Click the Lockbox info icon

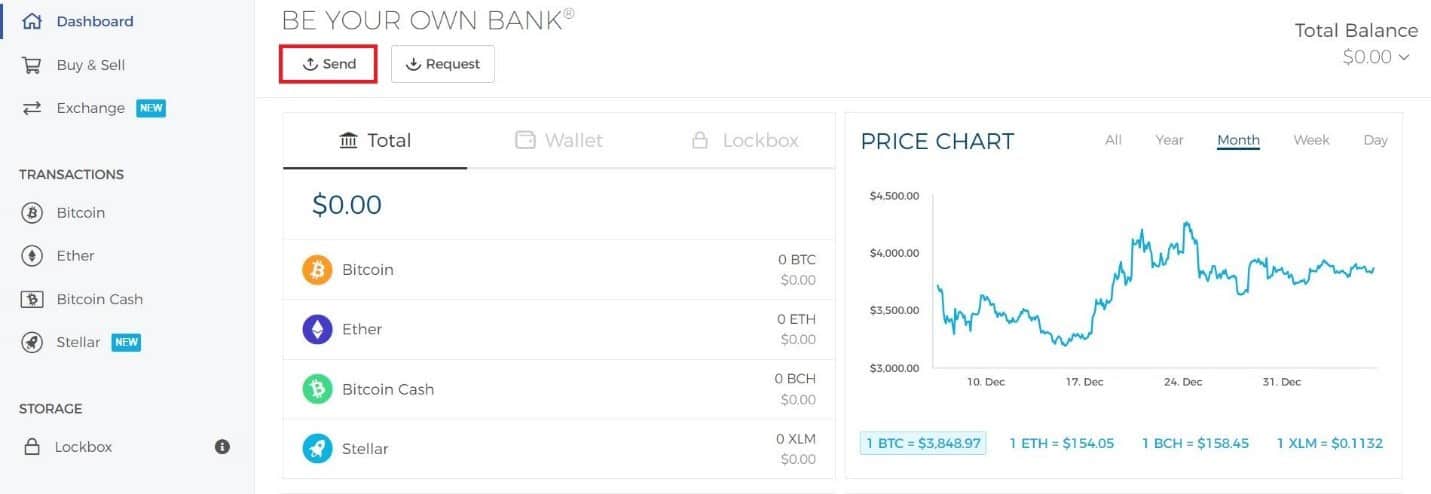(x=223, y=447)
